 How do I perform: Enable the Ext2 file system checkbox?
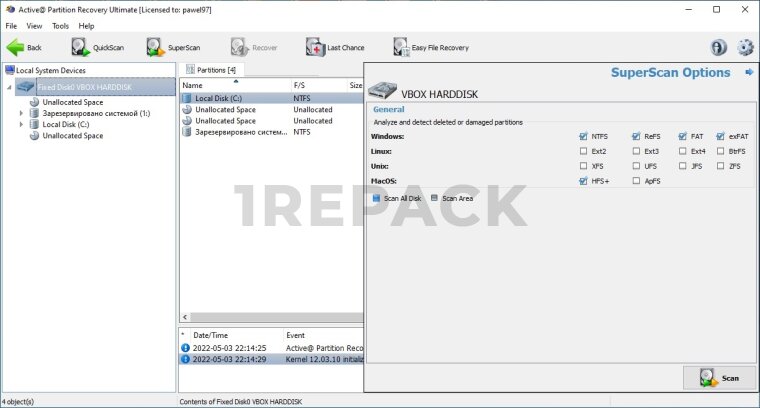(583, 151)
